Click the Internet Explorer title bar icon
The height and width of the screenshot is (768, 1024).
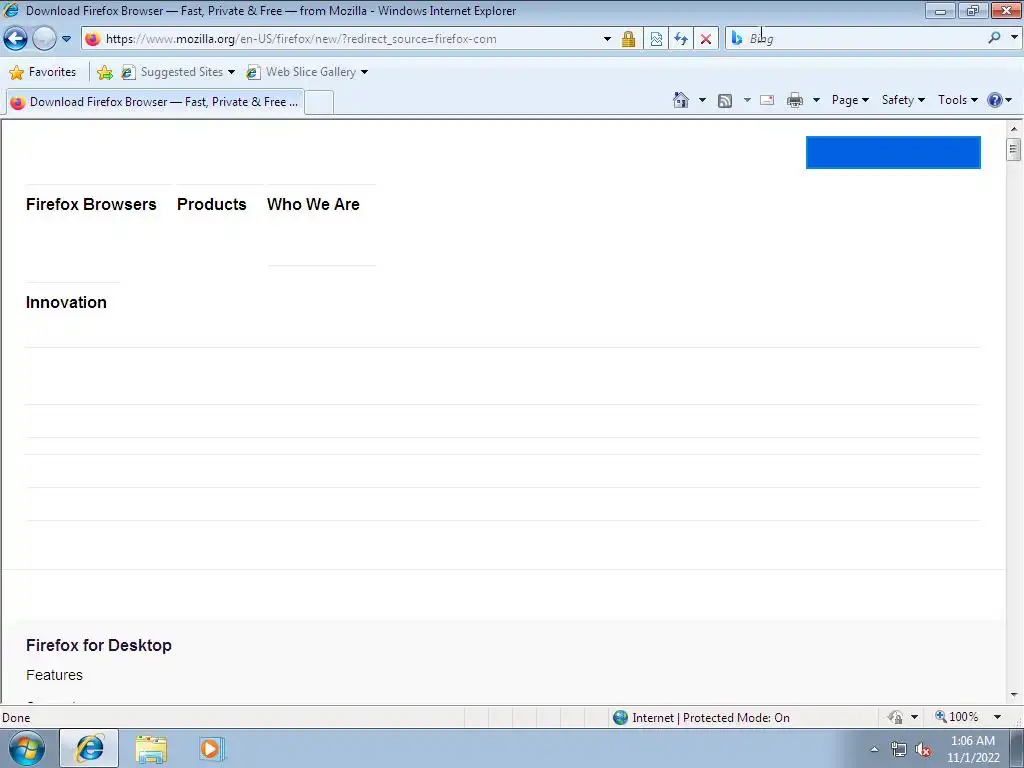pyautogui.click(x=11, y=10)
